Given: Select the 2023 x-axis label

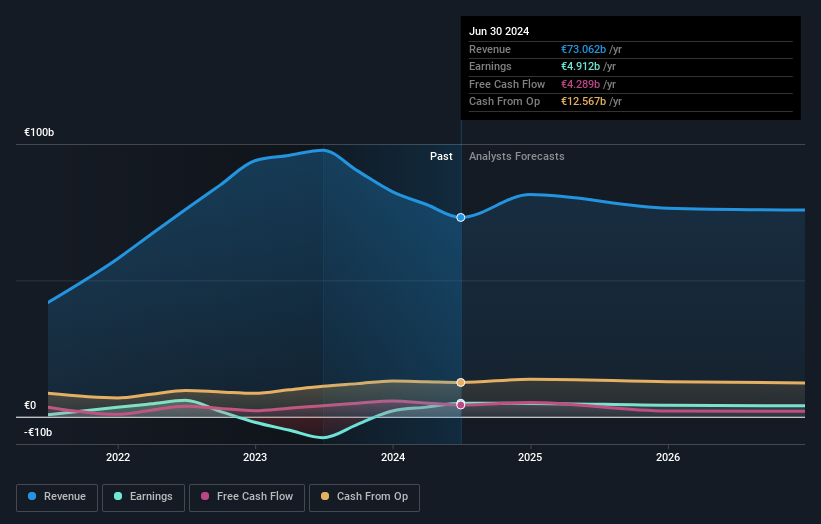Looking at the screenshot, I should 255,457.
